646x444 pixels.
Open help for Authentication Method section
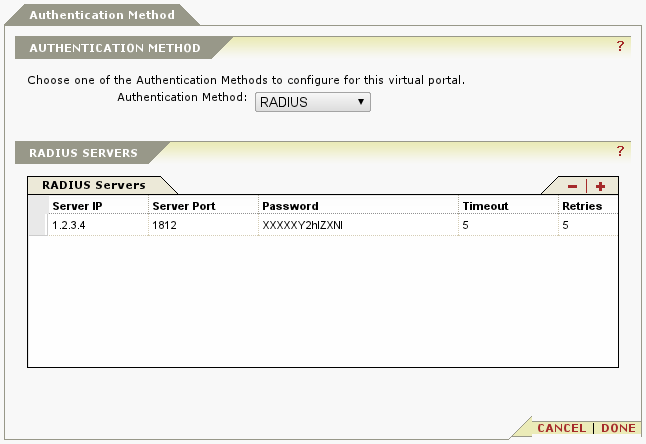(x=620, y=46)
